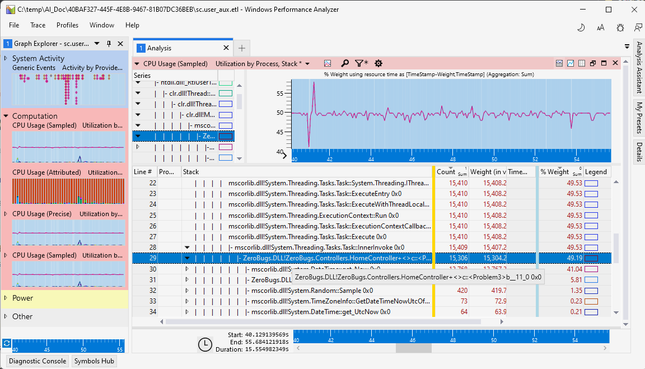Toggle series swatch for clr.dll!Thread:: entry

[x=225, y=93]
